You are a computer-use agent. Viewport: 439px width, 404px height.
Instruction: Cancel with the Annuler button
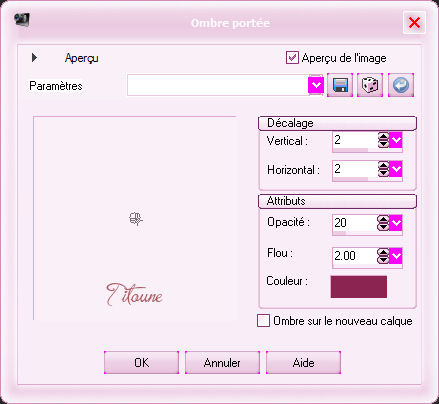[222, 362]
